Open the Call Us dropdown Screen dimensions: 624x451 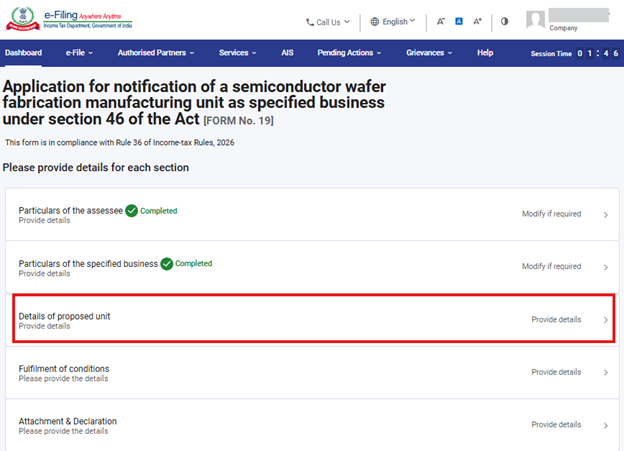pos(328,21)
